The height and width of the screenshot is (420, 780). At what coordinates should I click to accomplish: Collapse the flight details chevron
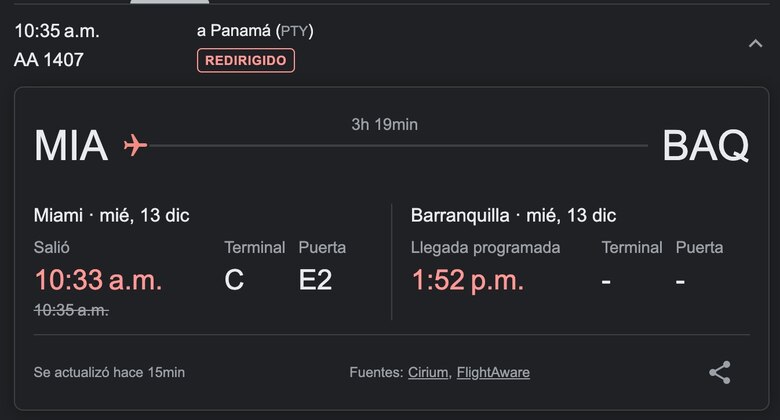tap(755, 44)
